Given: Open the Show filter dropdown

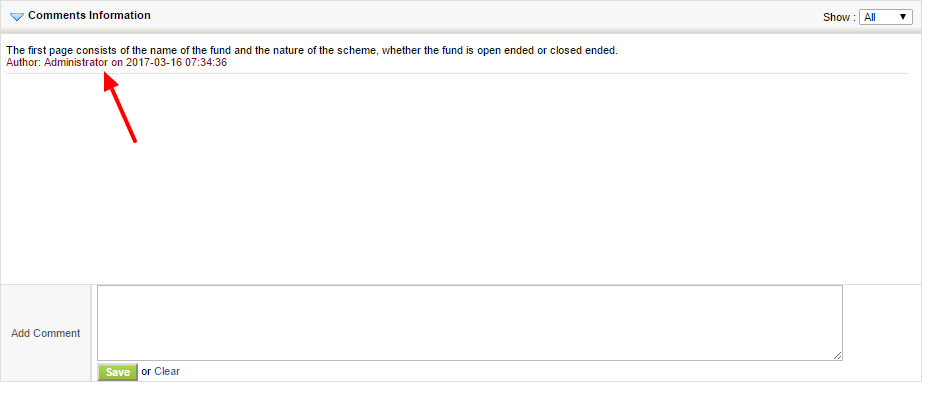Looking at the screenshot, I should (x=886, y=17).
